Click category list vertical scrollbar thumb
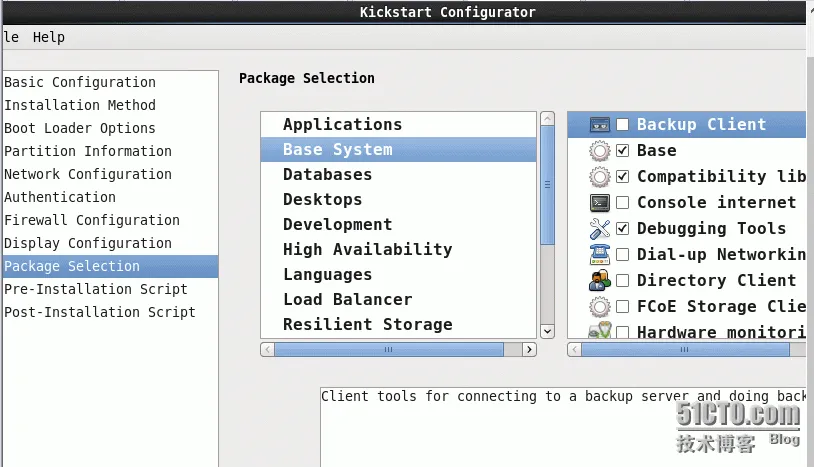The height and width of the screenshot is (467, 814). coord(547,185)
